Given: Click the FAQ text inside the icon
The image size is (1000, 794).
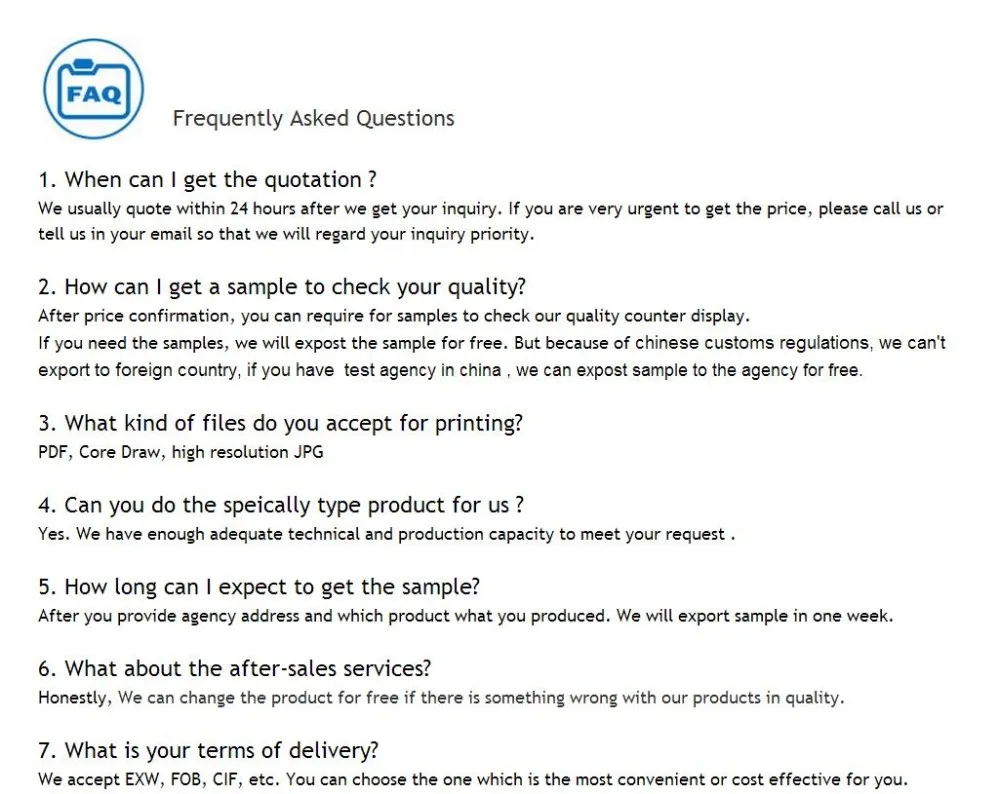Looking at the screenshot, I should click(x=94, y=95).
